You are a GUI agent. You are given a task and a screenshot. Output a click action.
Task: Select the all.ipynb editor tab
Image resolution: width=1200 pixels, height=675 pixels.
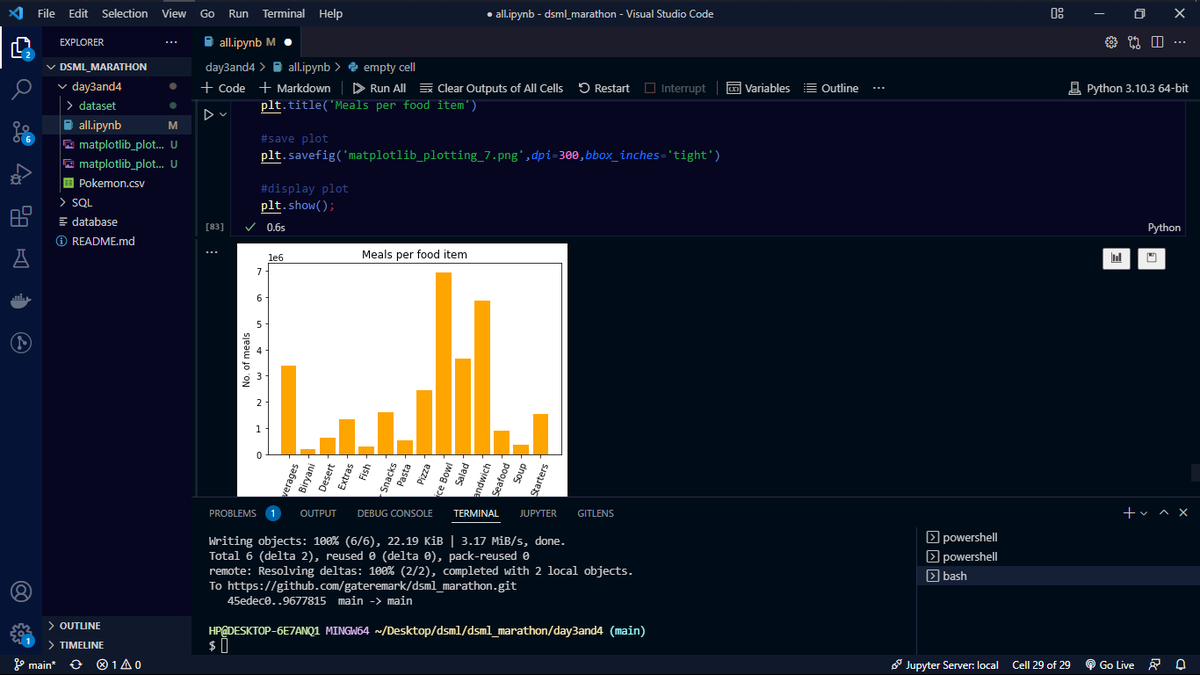tap(247, 43)
